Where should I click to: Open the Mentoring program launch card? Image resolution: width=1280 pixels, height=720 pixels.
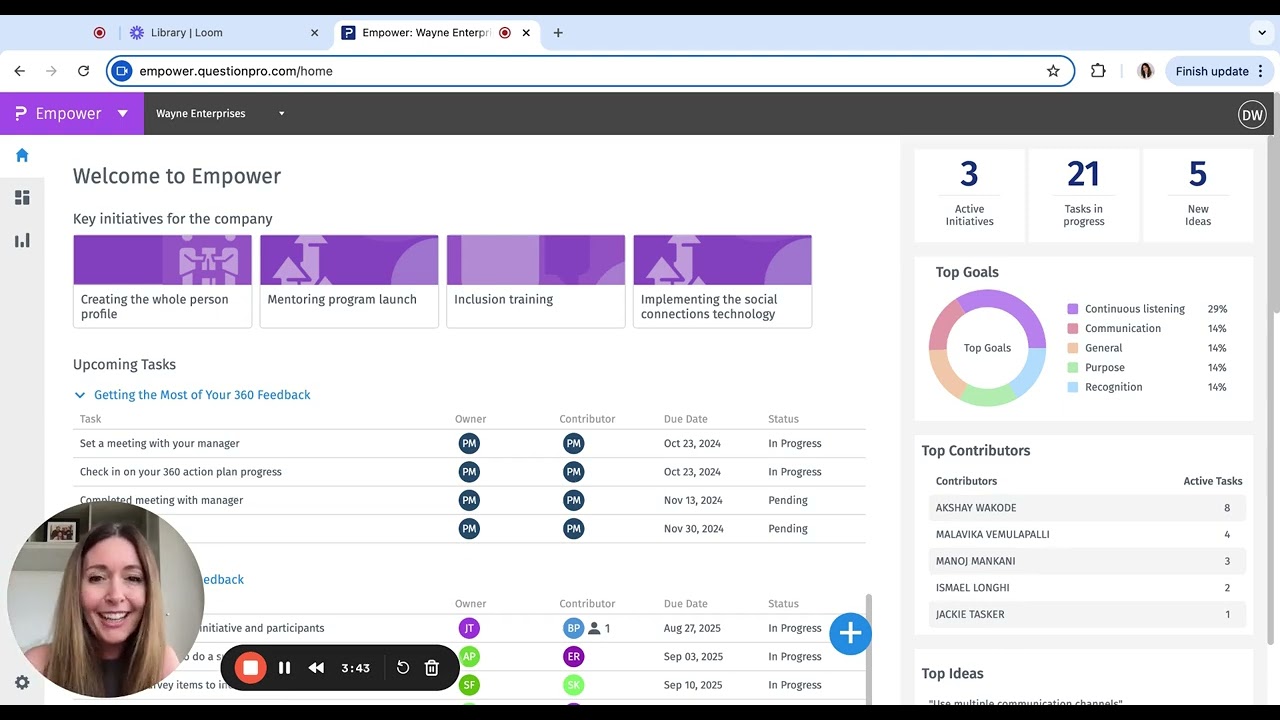(x=349, y=281)
